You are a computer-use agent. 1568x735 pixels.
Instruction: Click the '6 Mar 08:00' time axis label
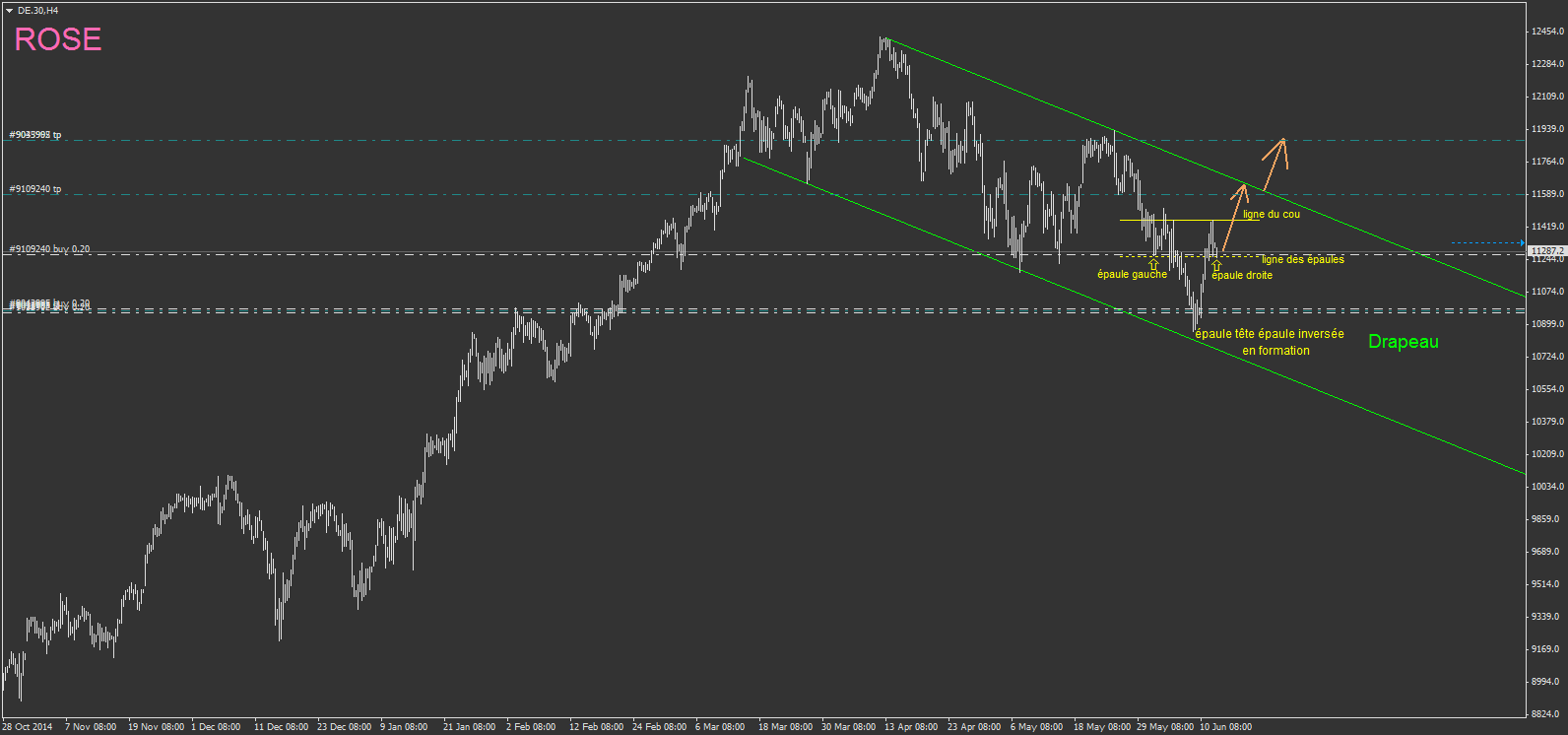tap(720, 727)
